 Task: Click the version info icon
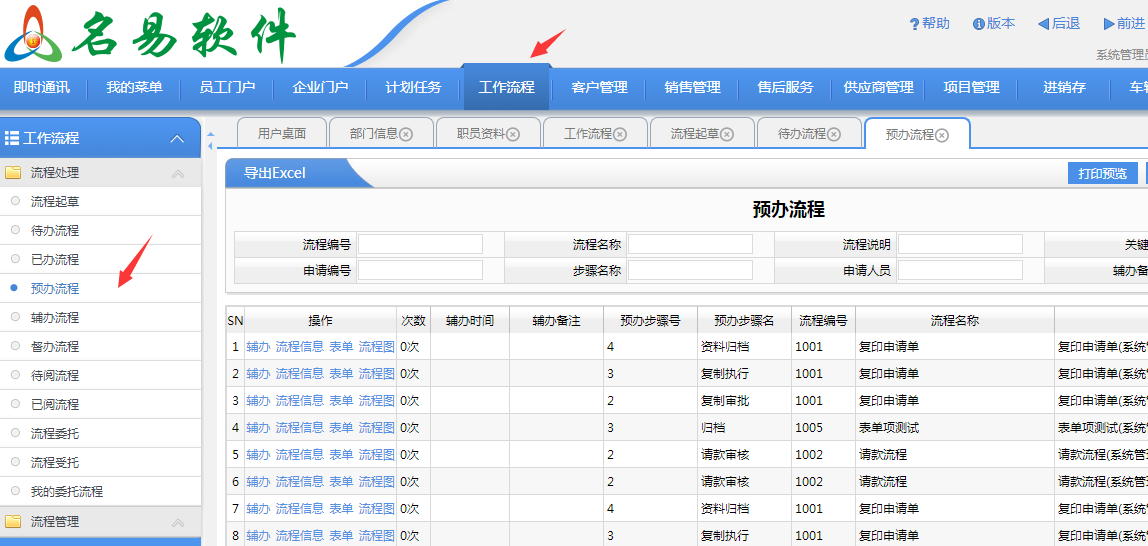[978, 24]
